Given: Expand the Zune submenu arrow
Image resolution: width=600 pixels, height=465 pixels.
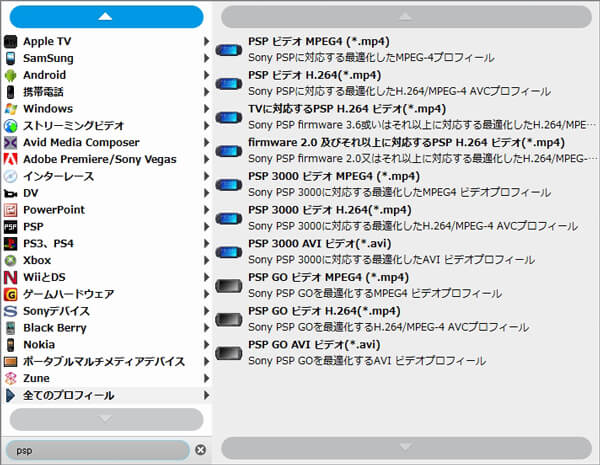Looking at the screenshot, I should click(x=206, y=378).
